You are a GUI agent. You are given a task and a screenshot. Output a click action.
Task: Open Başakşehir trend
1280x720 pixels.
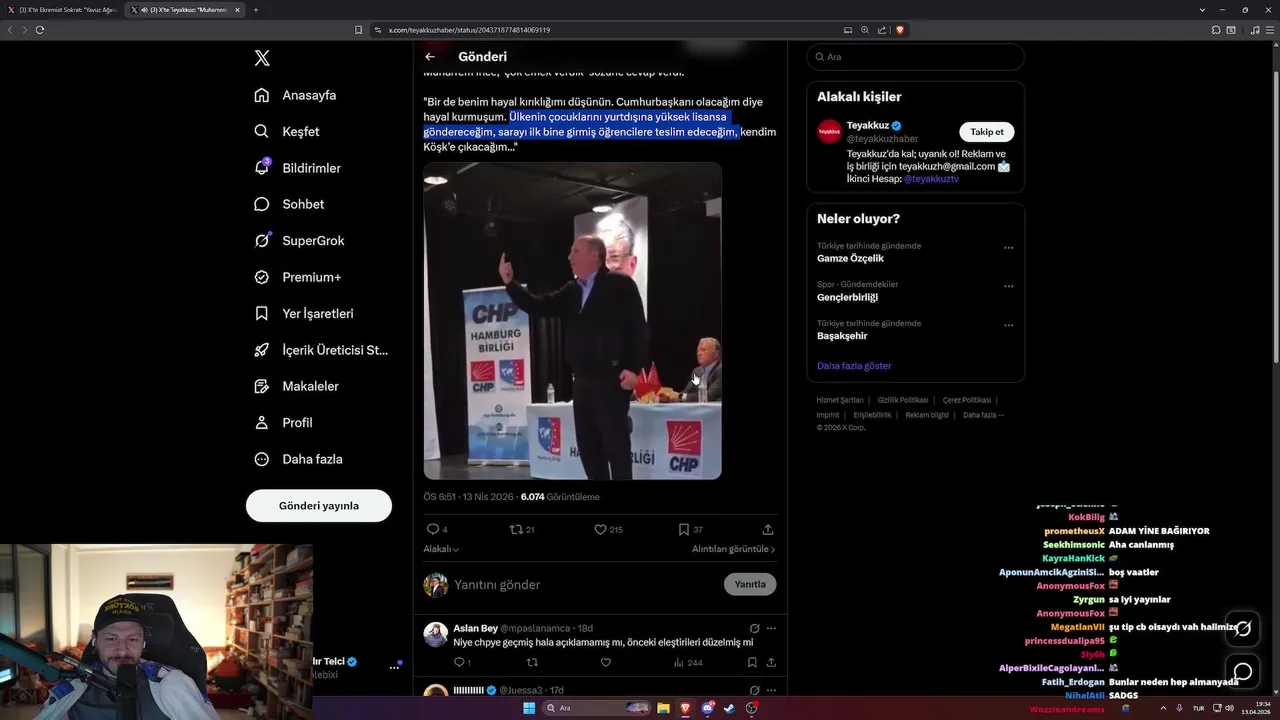point(842,336)
